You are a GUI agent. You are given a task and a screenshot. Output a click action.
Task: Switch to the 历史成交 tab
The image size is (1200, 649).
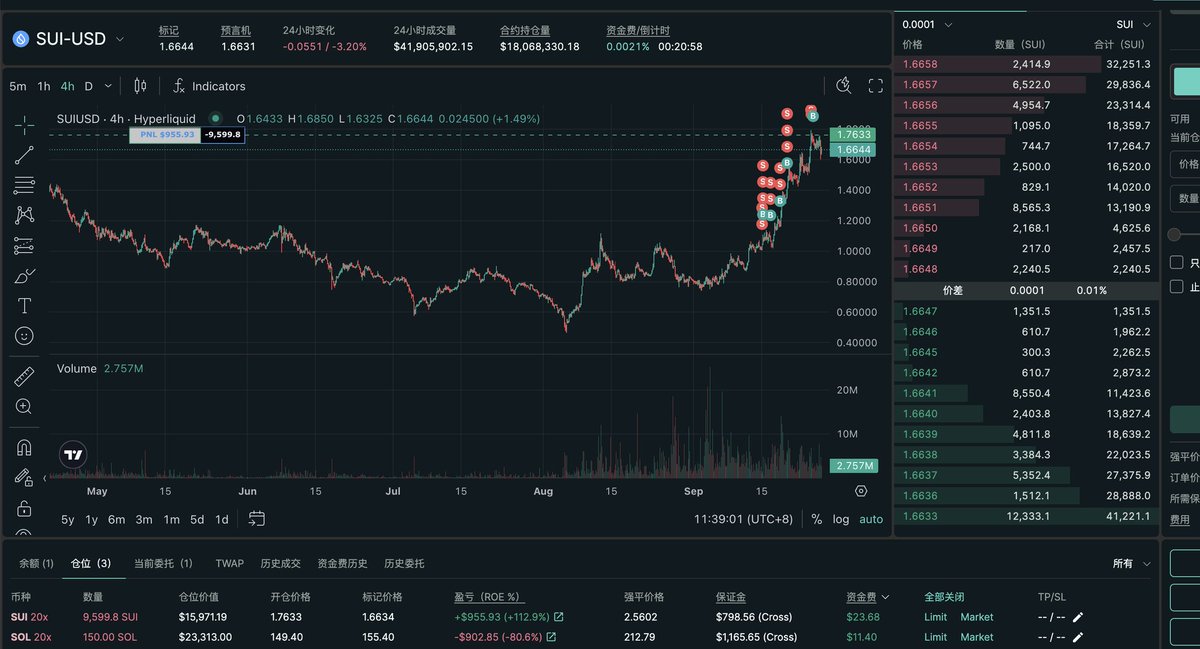[x=280, y=563]
